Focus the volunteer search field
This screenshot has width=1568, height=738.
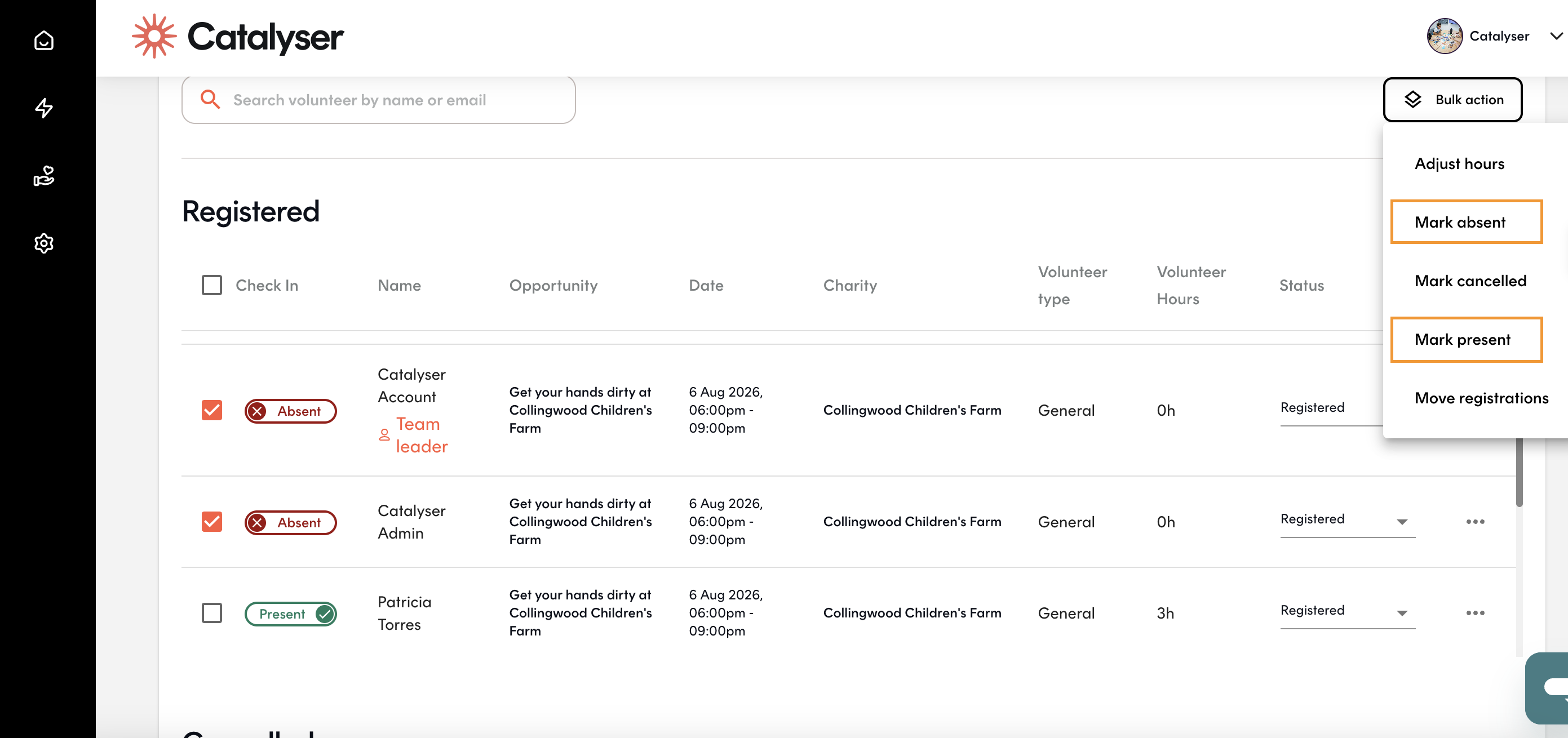pos(379,100)
